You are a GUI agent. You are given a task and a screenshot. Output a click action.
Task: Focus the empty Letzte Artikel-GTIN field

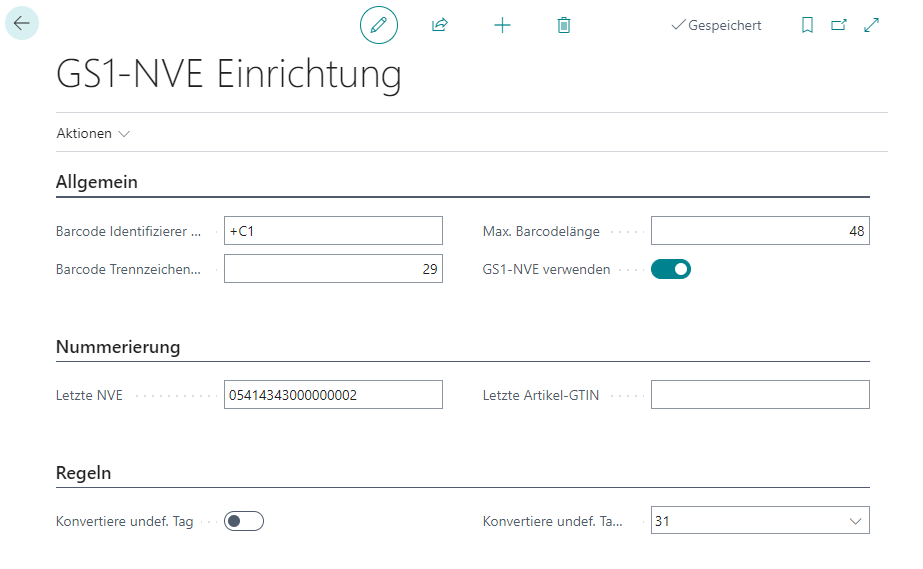tap(760, 395)
